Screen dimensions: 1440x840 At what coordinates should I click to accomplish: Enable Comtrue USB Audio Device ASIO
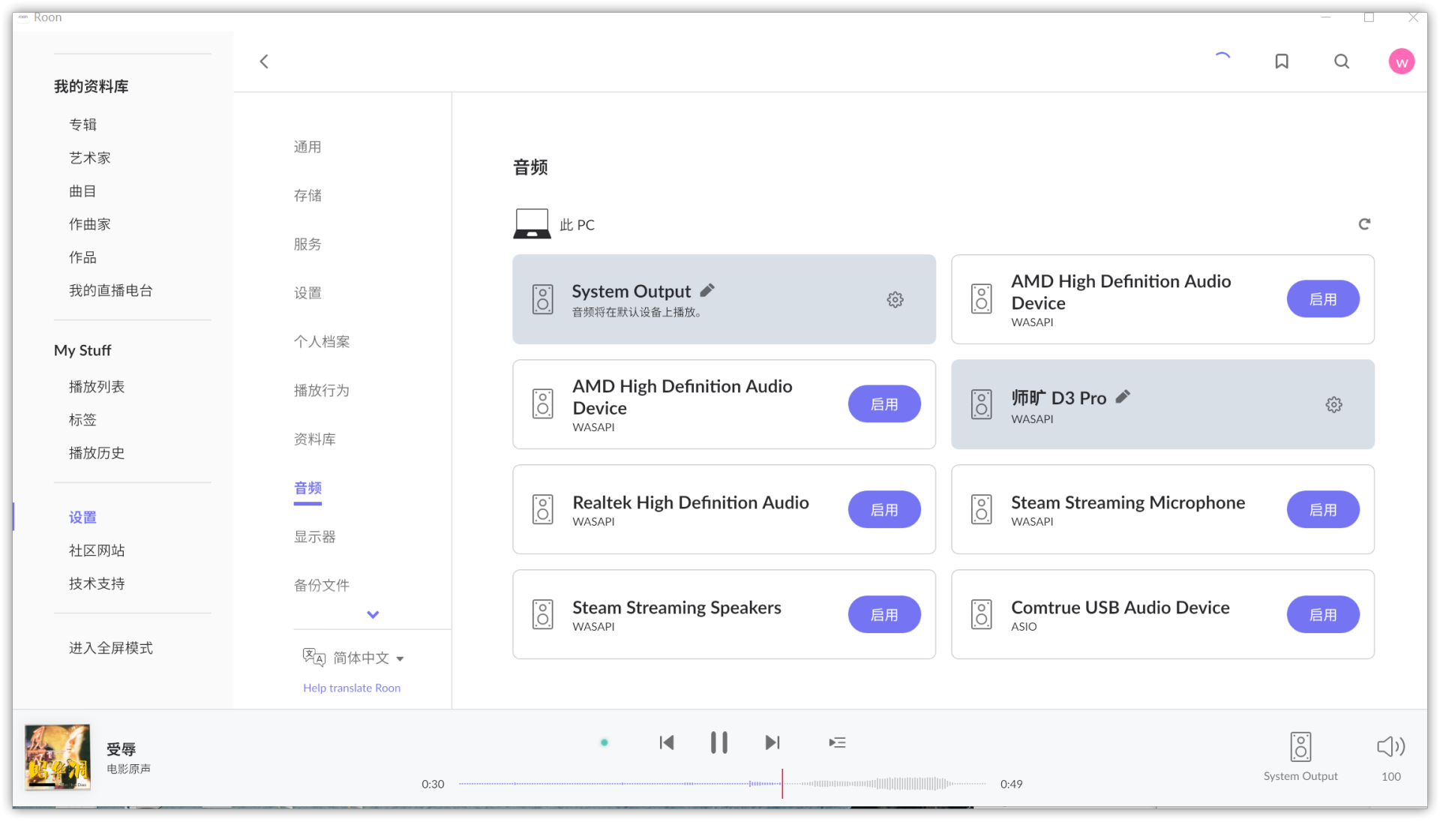click(1323, 615)
